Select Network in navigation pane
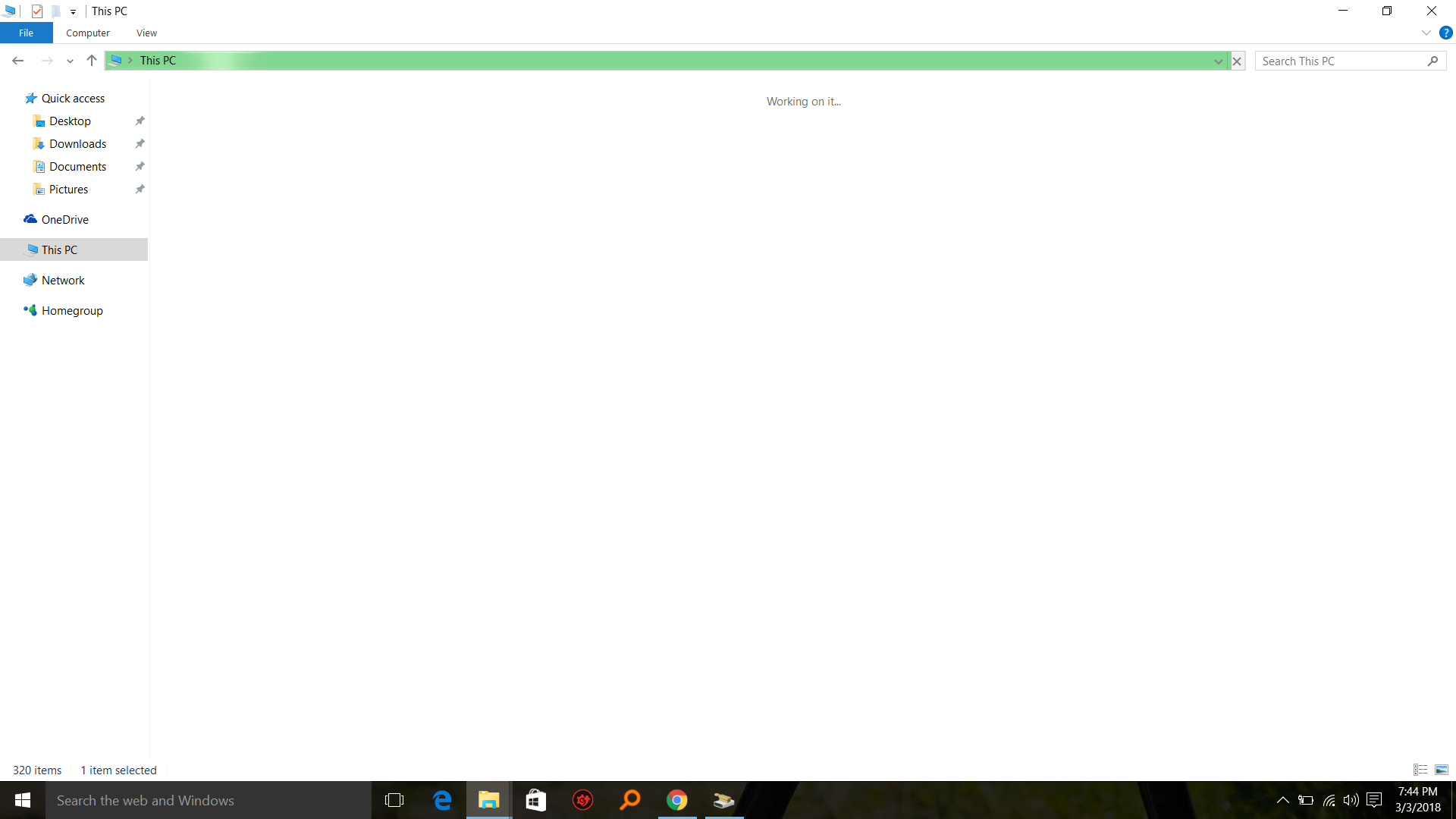 click(63, 281)
